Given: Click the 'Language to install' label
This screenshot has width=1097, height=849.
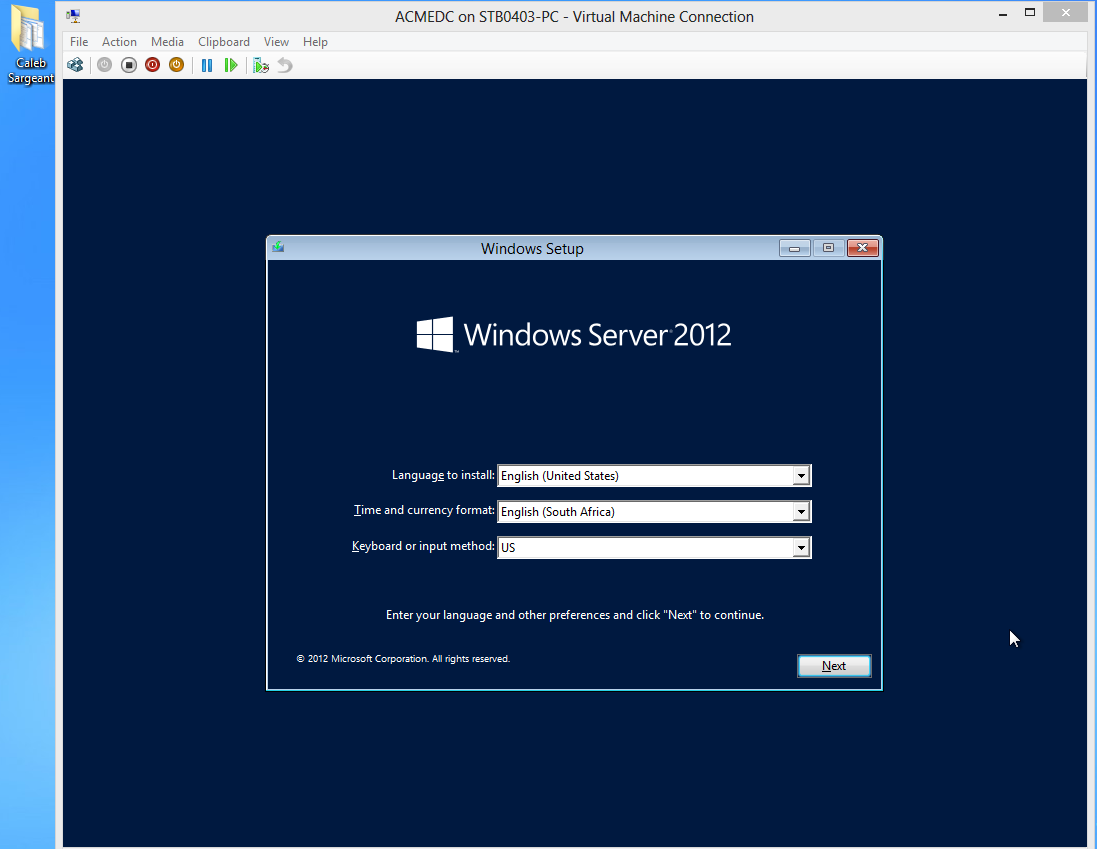Looking at the screenshot, I should pyautogui.click(x=443, y=475).
